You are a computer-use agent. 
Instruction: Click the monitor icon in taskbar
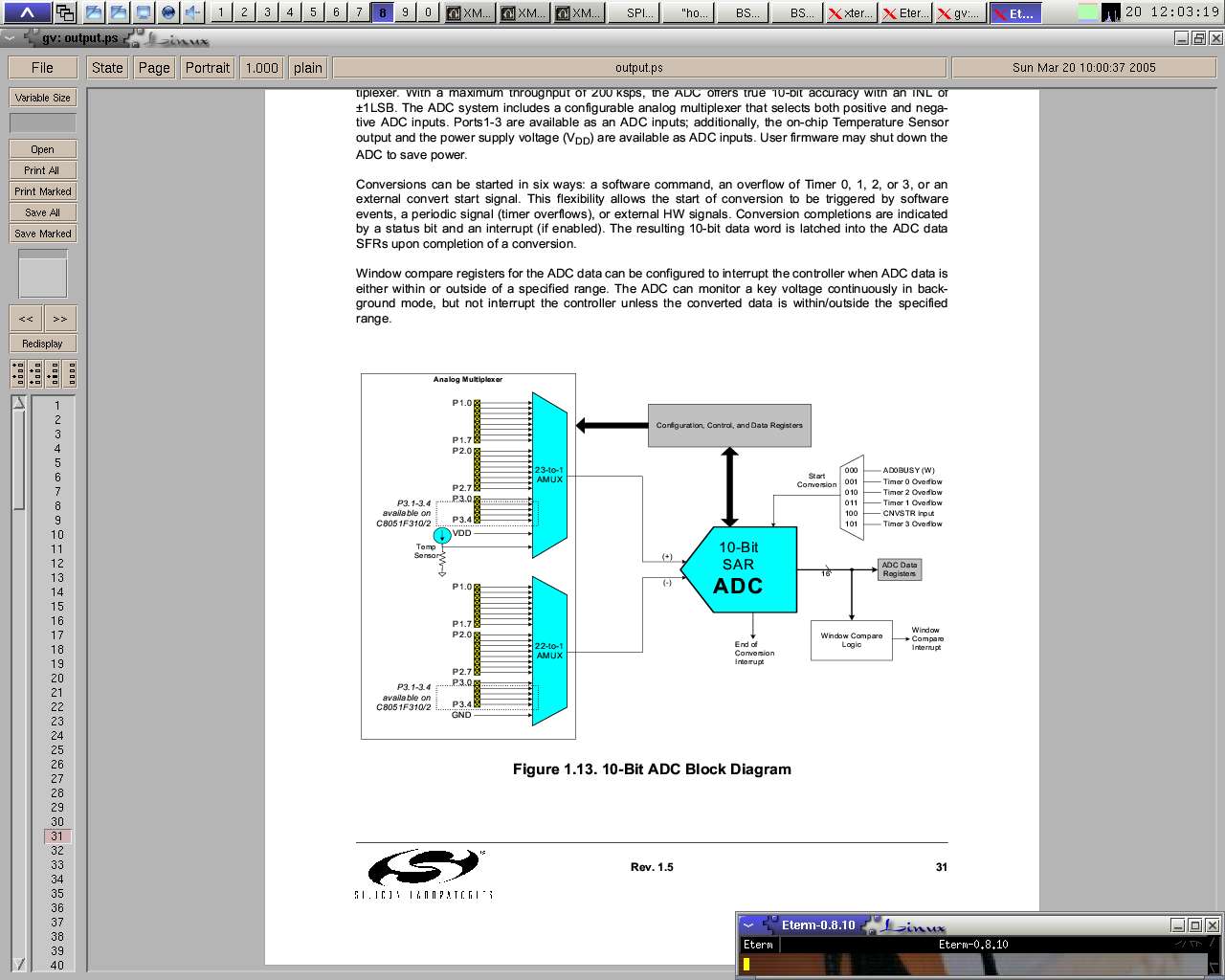[x=144, y=12]
